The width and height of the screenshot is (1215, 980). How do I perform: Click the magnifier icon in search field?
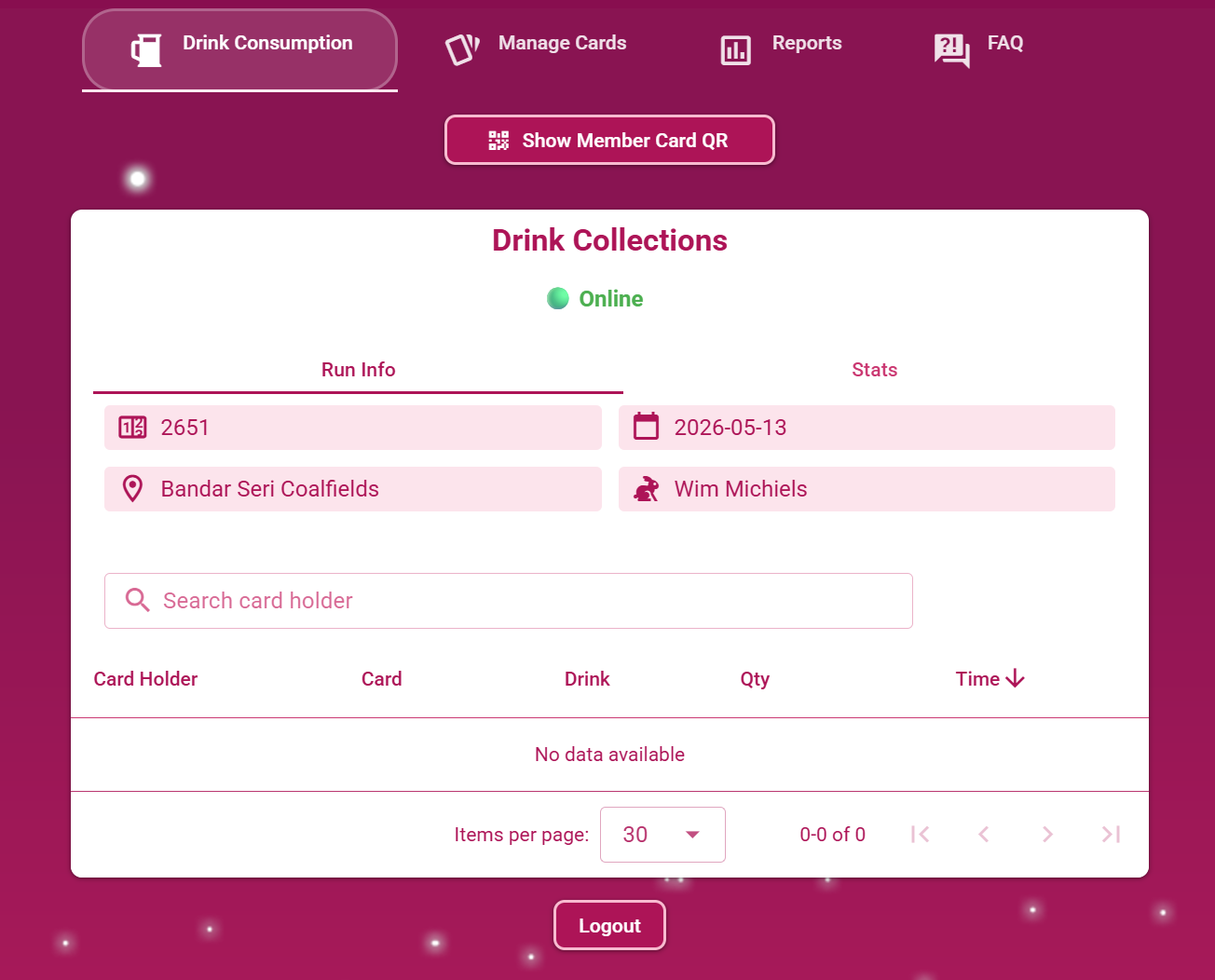pos(138,600)
